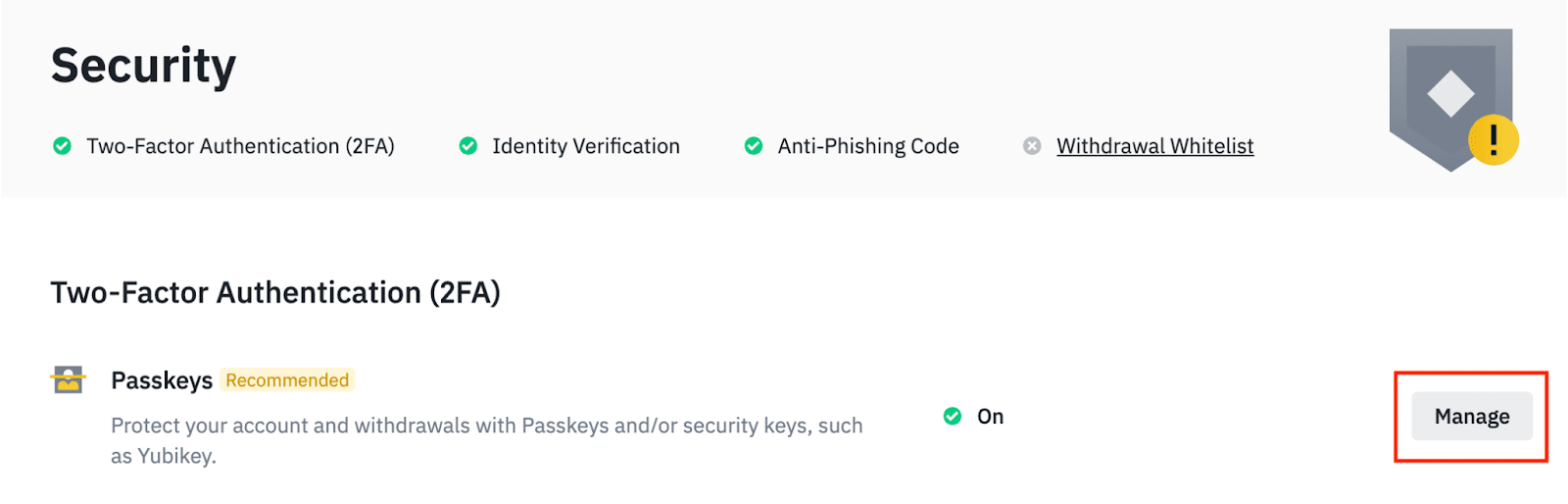
Task: Click the Two-Factor Authentication (2FA) section heading
Action: coord(275,292)
